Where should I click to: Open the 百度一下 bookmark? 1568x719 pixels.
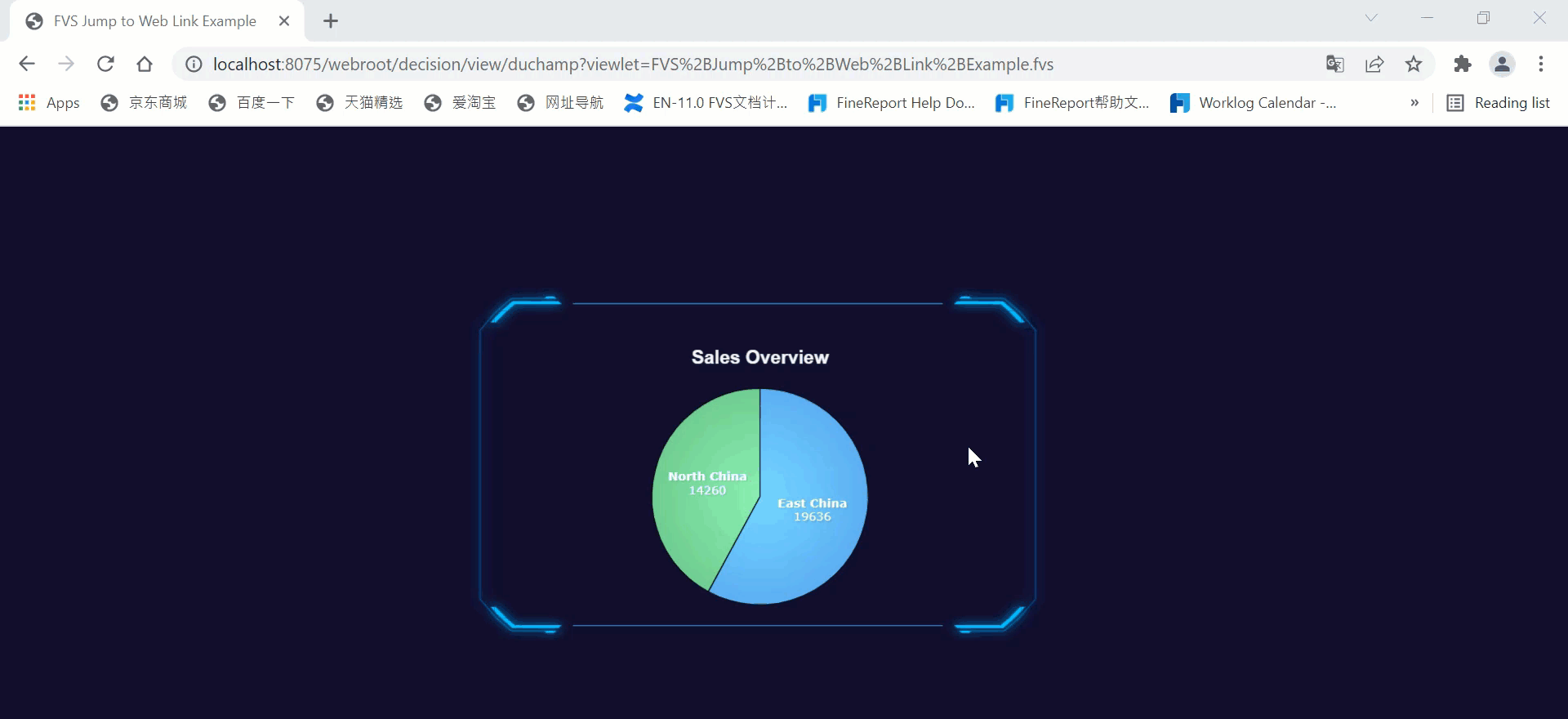(x=252, y=102)
